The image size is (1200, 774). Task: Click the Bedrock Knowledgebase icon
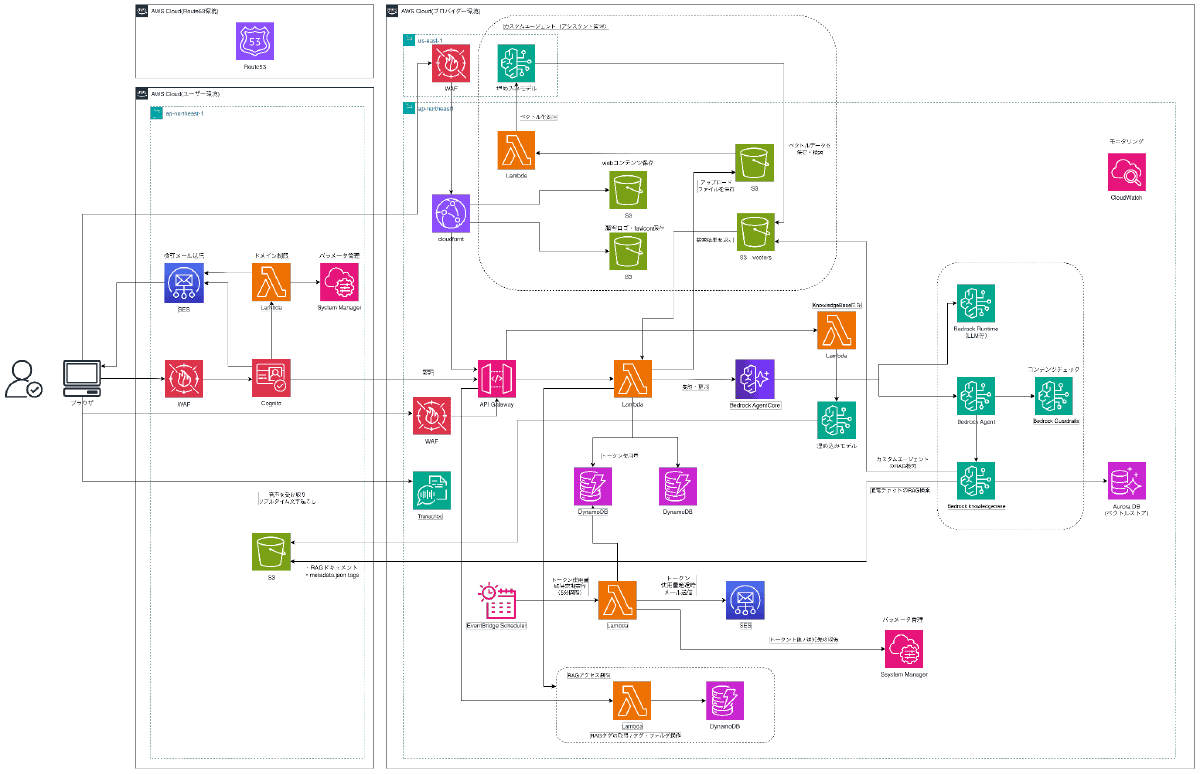click(x=975, y=481)
